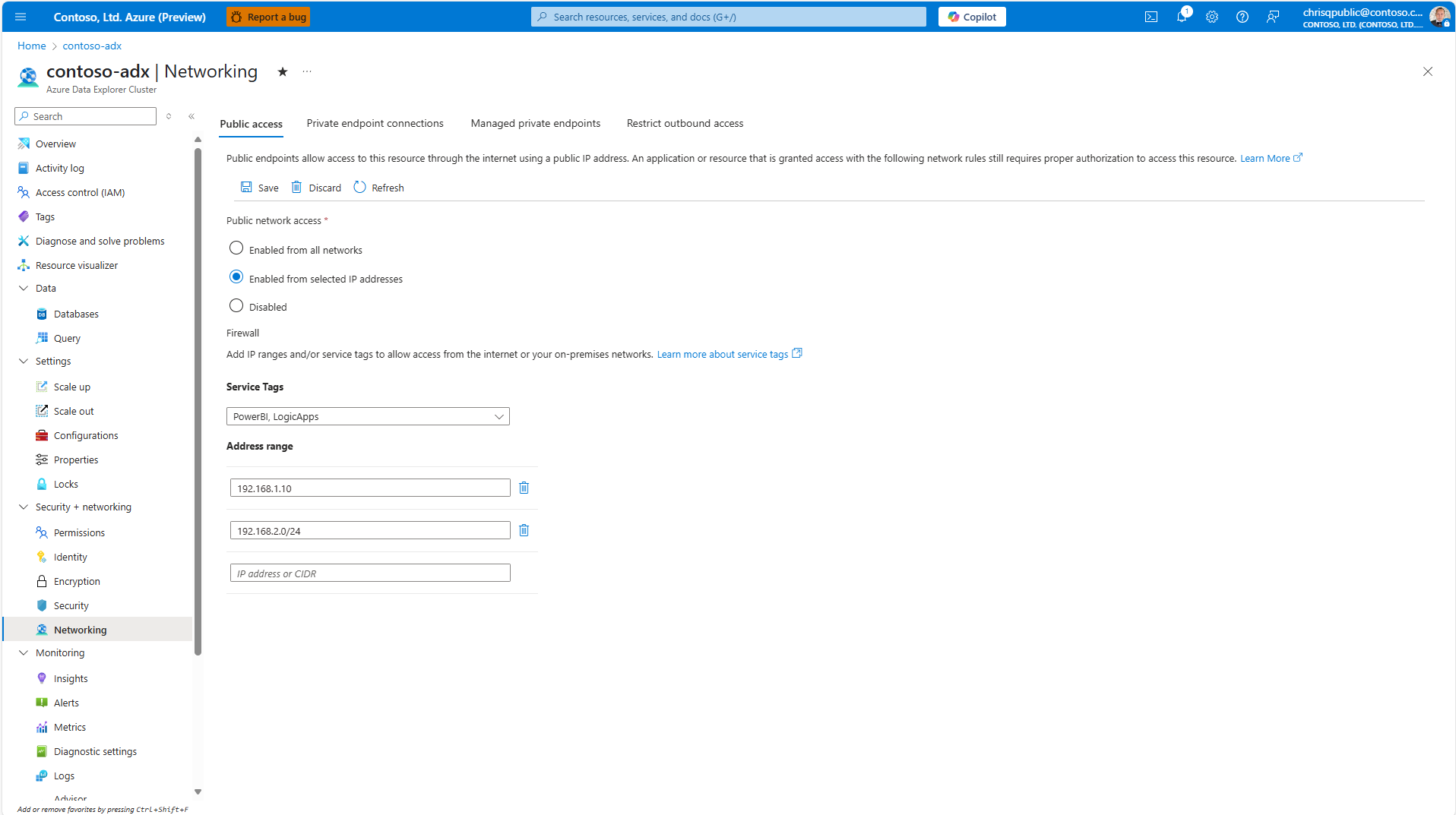Delete the 192.168.1.10 address range entry
The image size is (1456, 815).
[x=524, y=488]
